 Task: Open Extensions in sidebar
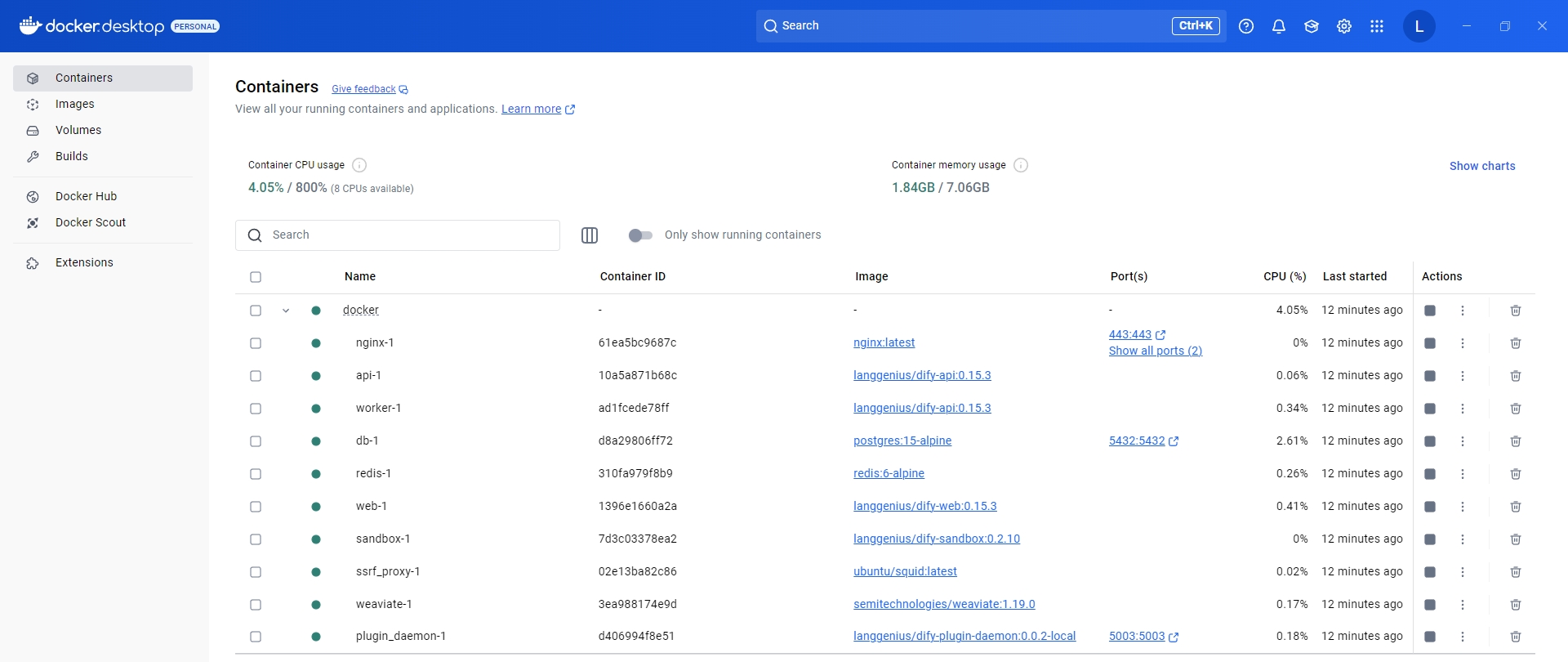[103, 263]
